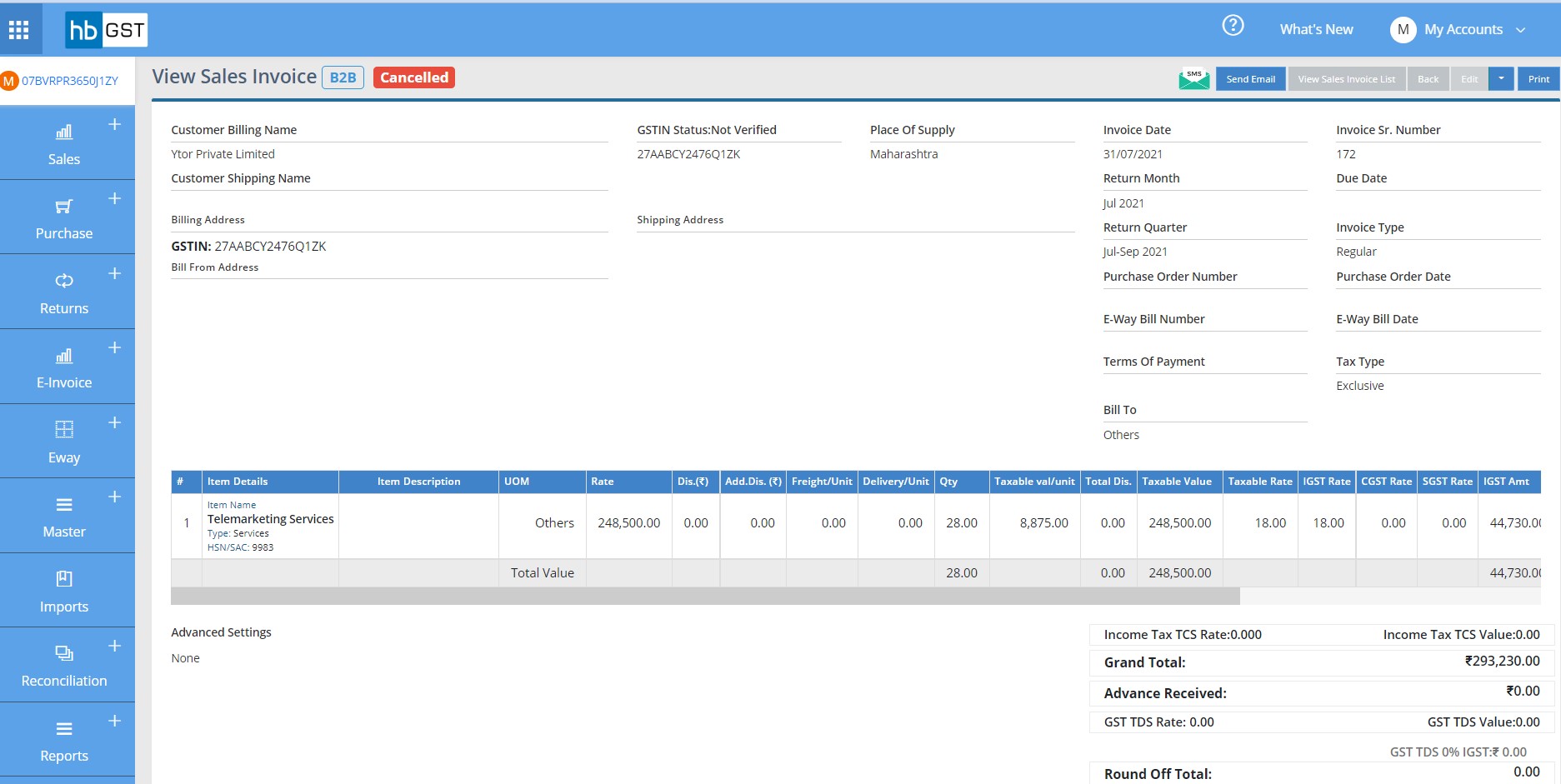This screenshot has width=1561, height=784.
Task: Click the plus icon next to Purchase
Action: tap(115, 198)
